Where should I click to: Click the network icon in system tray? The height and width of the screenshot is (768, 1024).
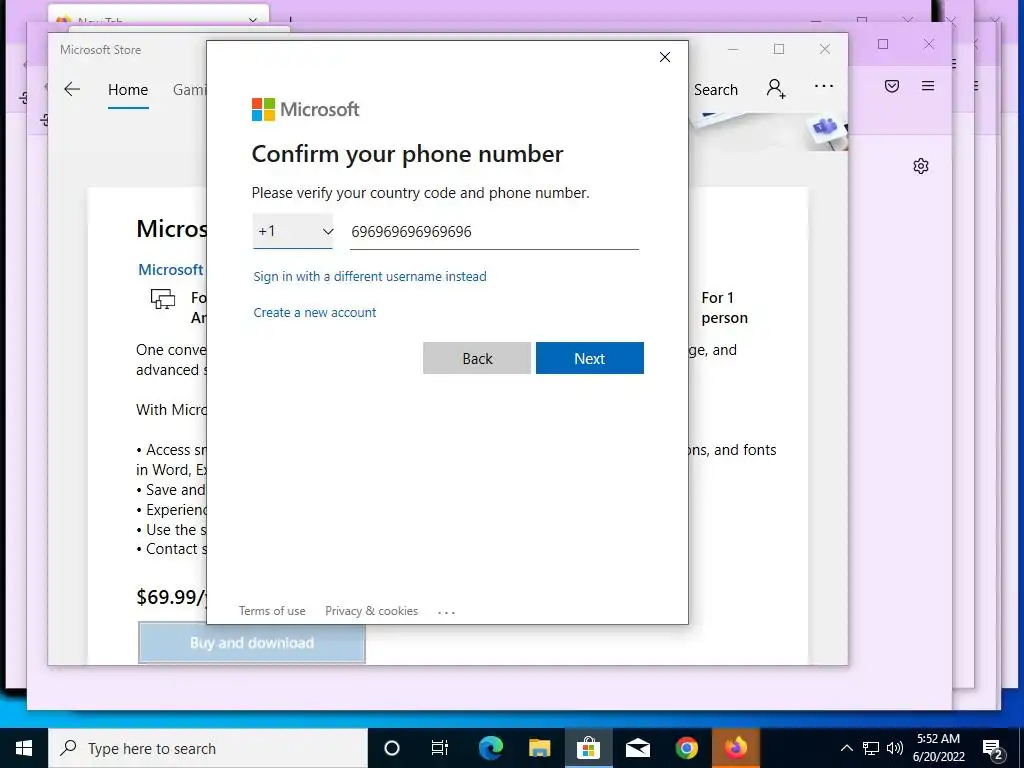point(871,748)
